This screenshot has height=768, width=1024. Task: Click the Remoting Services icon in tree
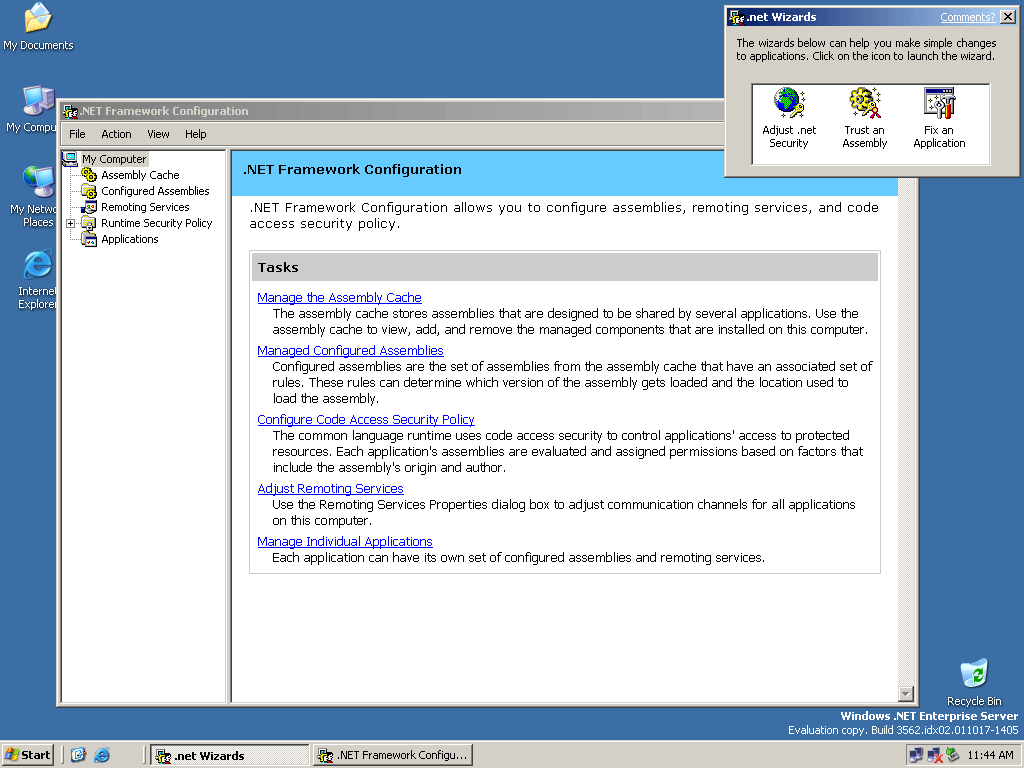[x=89, y=207]
